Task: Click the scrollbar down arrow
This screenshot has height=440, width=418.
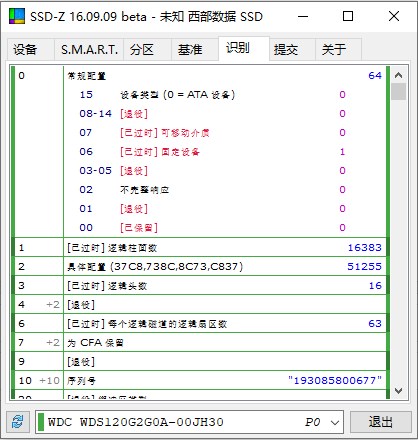Action: 398,391
